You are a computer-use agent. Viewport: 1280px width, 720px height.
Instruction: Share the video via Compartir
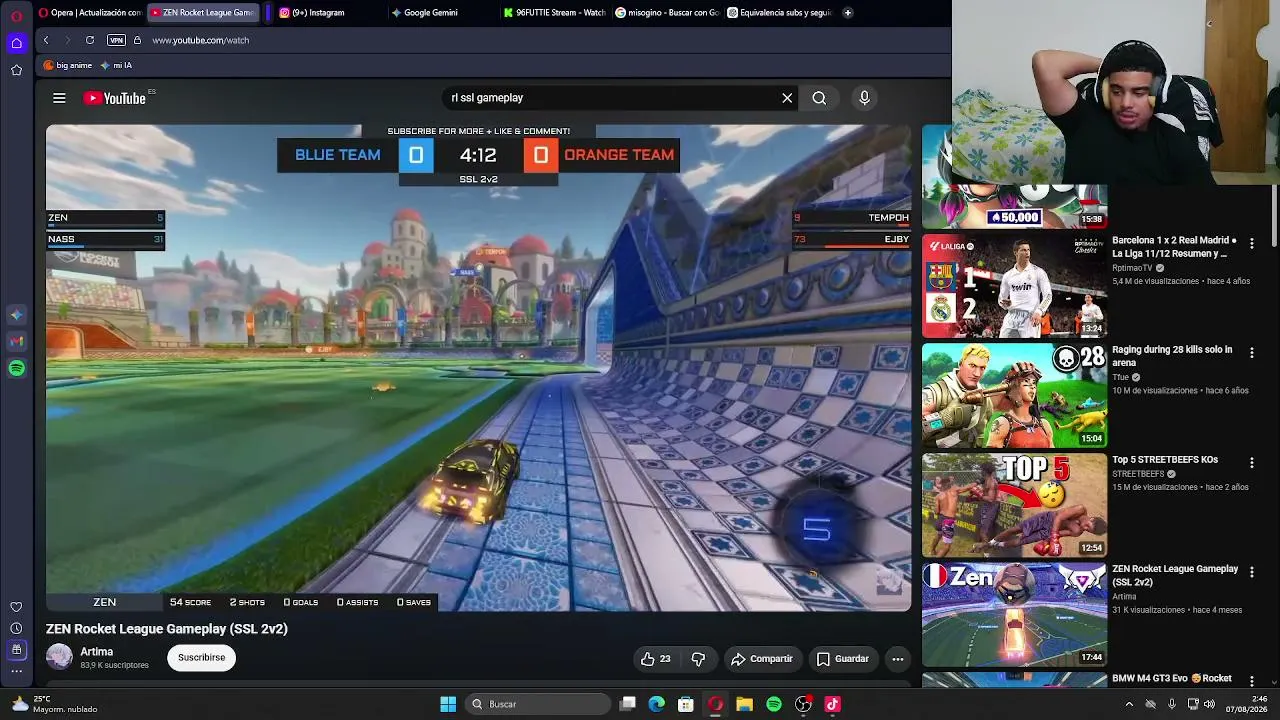point(762,659)
